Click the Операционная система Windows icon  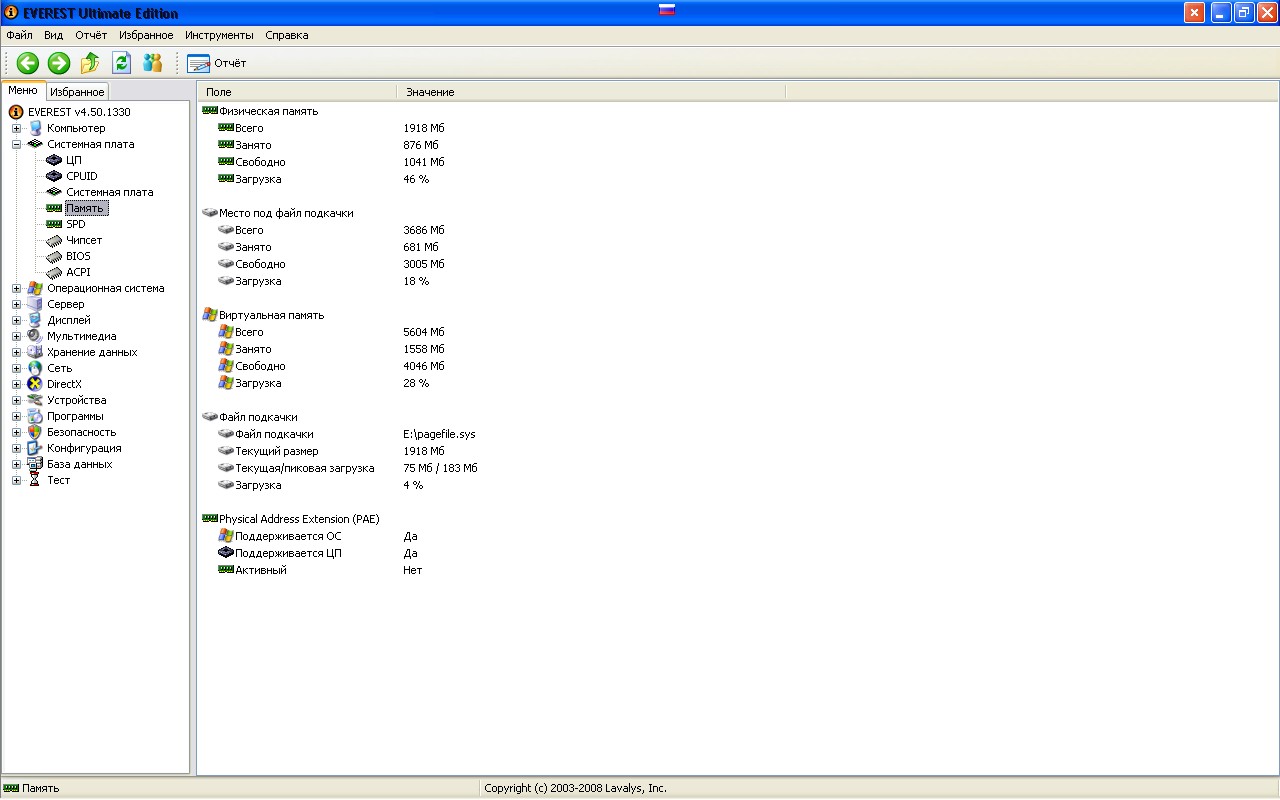[x=35, y=288]
